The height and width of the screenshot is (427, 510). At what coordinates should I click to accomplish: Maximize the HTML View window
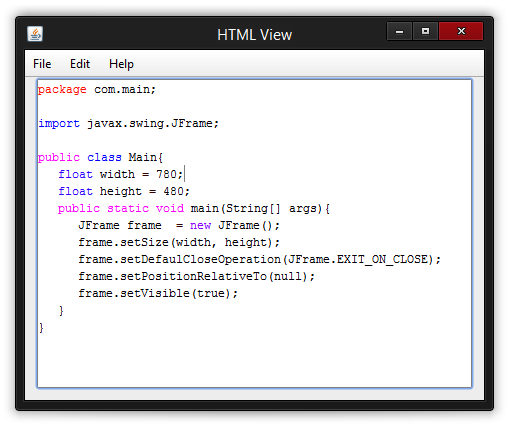pyautogui.click(x=425, y=31)
